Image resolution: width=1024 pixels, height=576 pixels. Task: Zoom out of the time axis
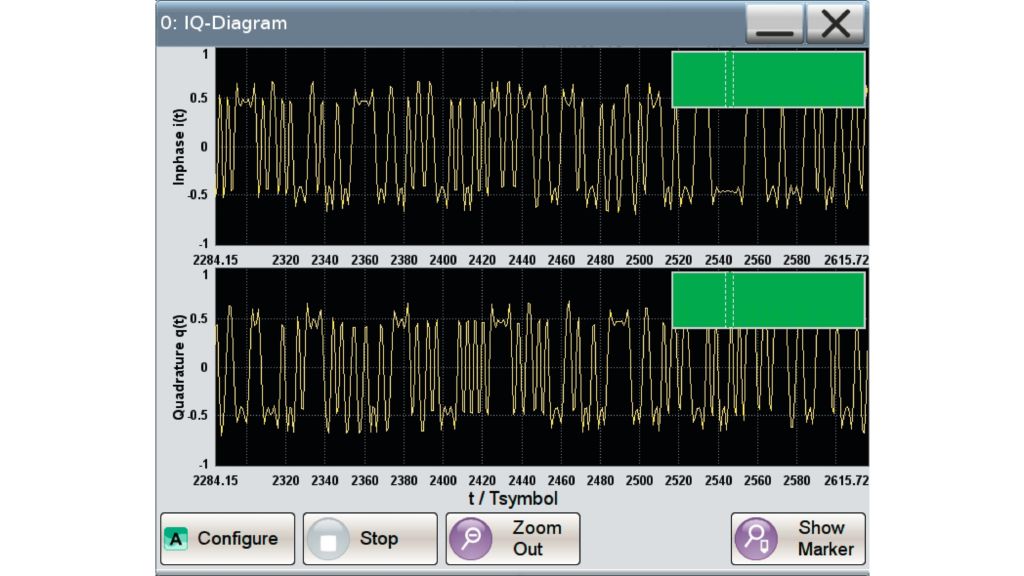[513, 539]
